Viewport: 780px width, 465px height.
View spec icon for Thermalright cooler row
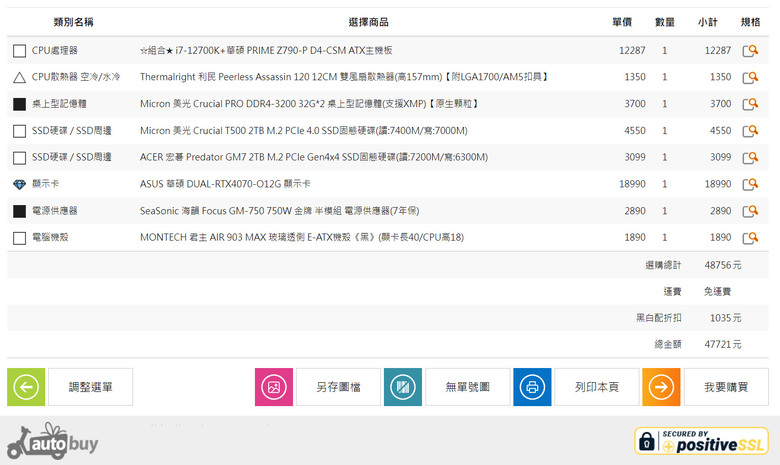coord(750,78)
